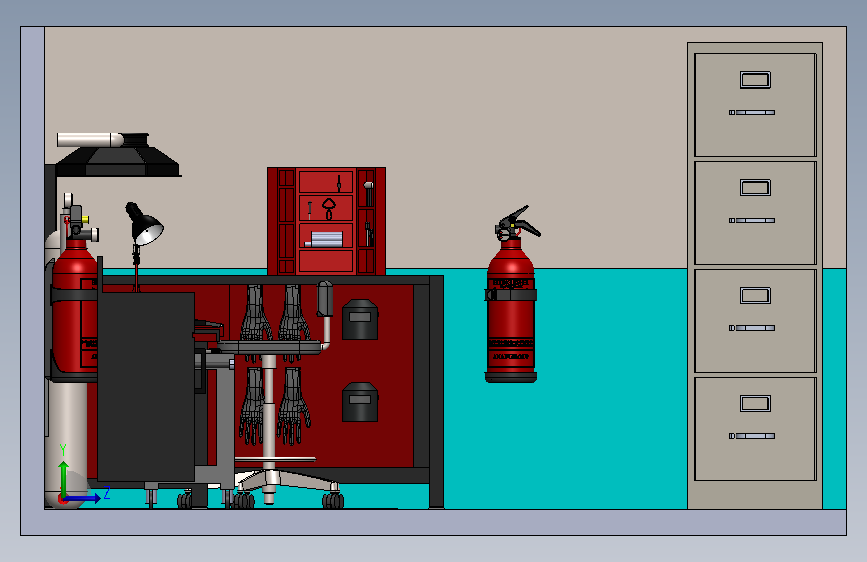This screenshot has height=562, width=867.
Task: Click the pull handle on the second cabinet drawer
Action: click(752, 220)
